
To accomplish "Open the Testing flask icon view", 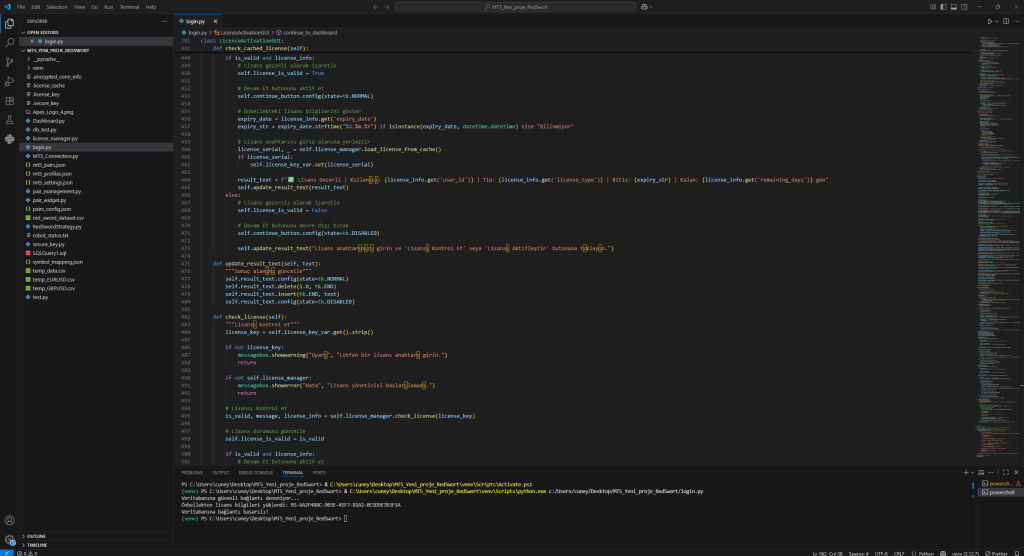I will 9,122.
